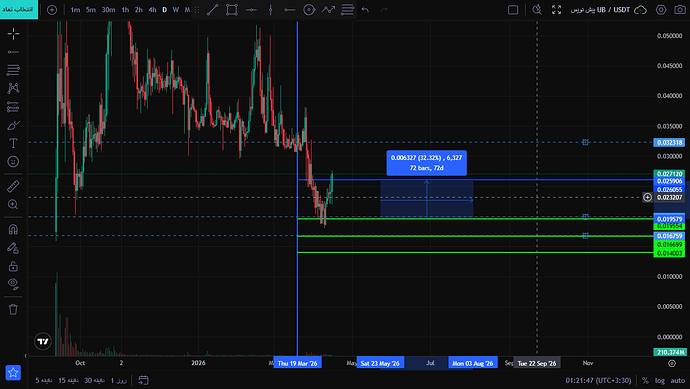Activate the zoom in tool
The height and width of the screenshot is (389, 690).
coord(13,205)
